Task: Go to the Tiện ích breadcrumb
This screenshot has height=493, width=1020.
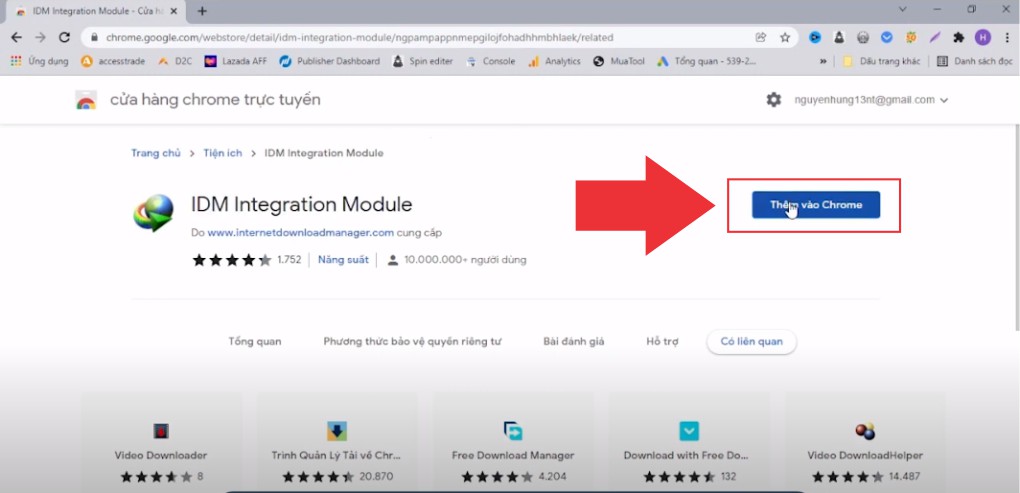Action: pos(222,153)
